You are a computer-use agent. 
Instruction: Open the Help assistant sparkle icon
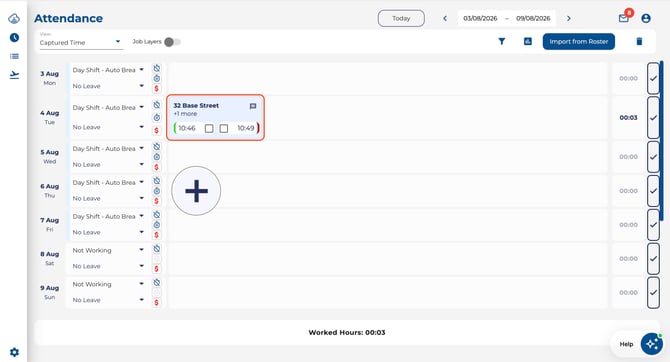point(652,344)
